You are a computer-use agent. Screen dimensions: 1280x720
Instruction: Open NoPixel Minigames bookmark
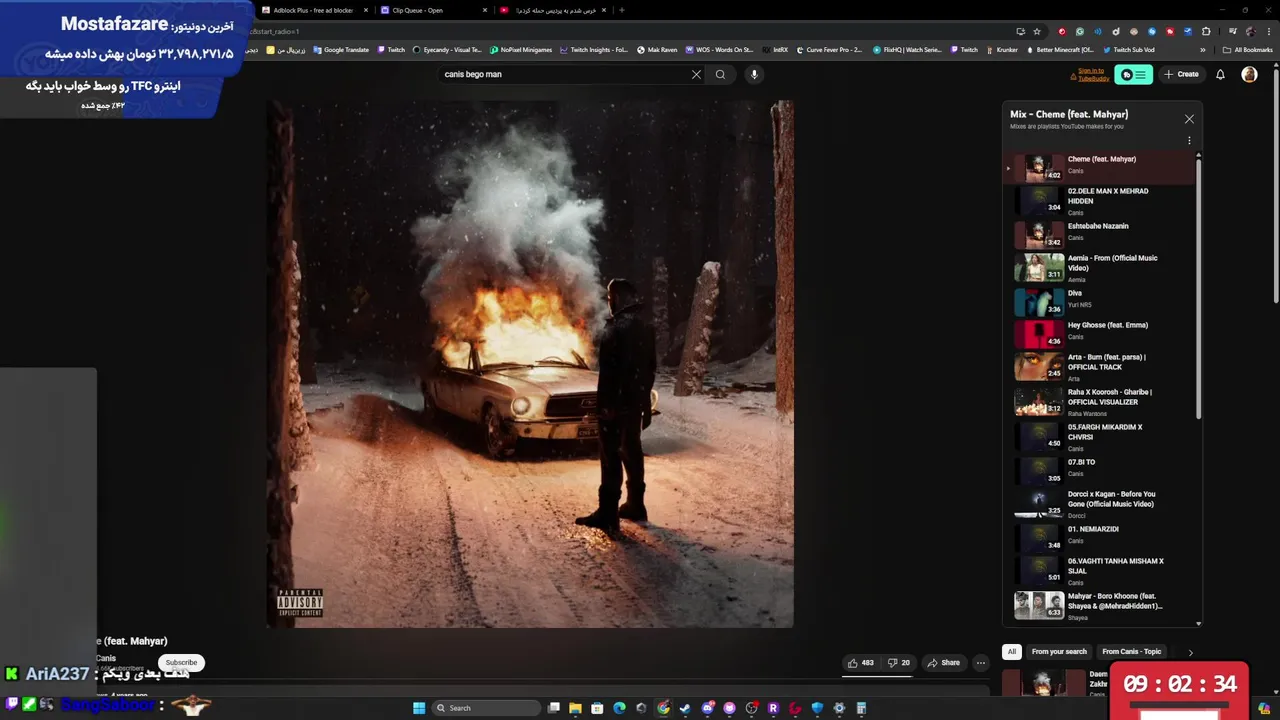click(520, 50)
